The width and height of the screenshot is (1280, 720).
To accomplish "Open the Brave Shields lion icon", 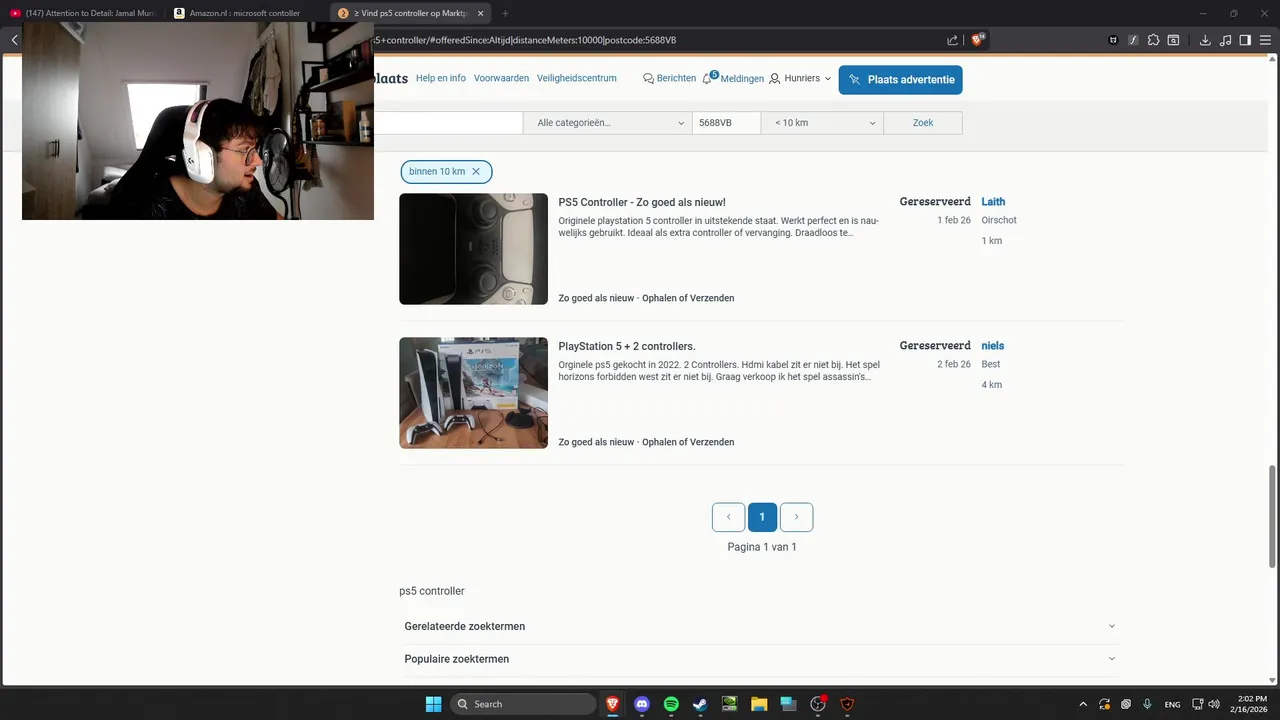I will 978,40.
